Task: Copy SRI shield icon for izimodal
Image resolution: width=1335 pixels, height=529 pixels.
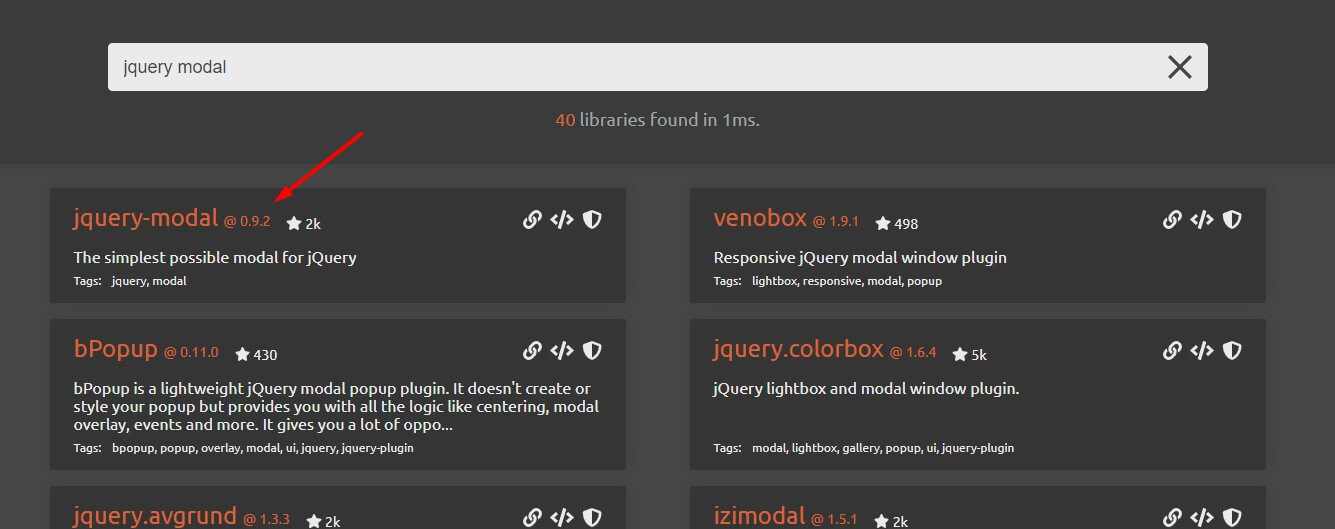Action: 1232,518
